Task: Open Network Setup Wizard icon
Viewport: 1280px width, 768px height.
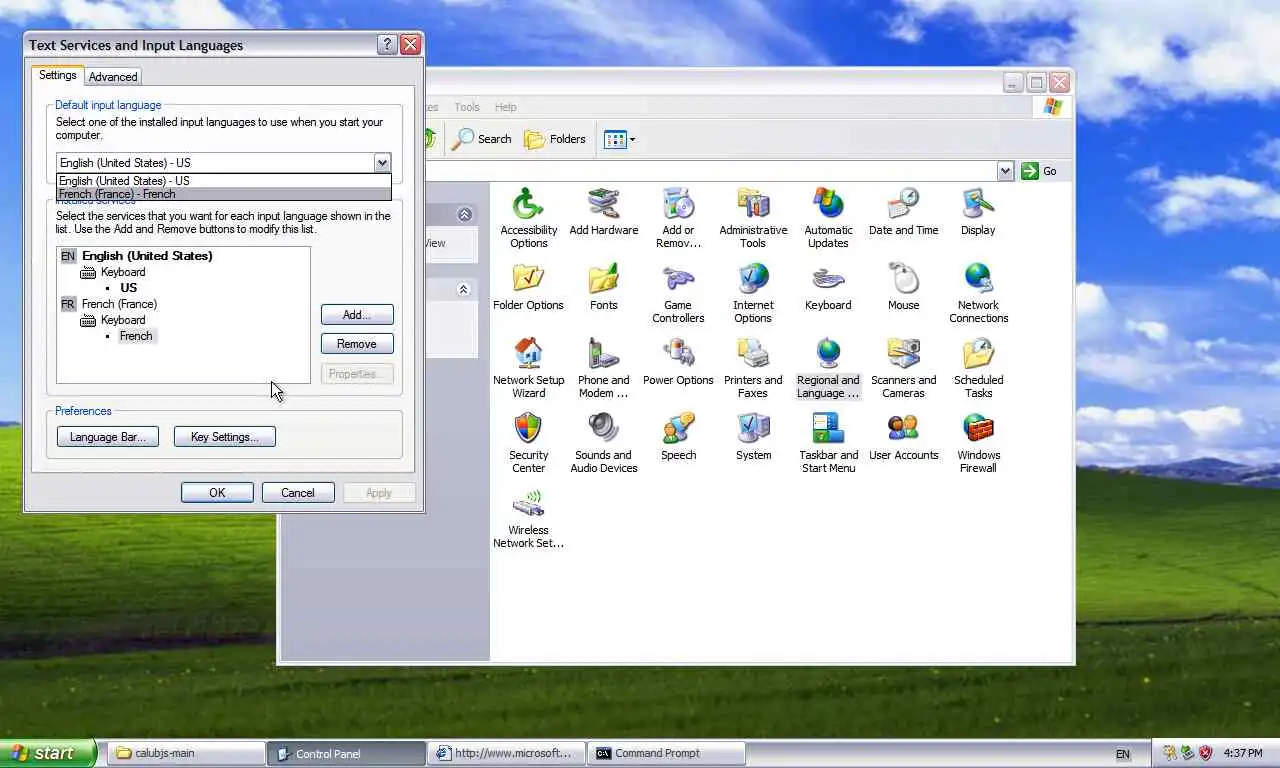Action: [x=528, y=367]
